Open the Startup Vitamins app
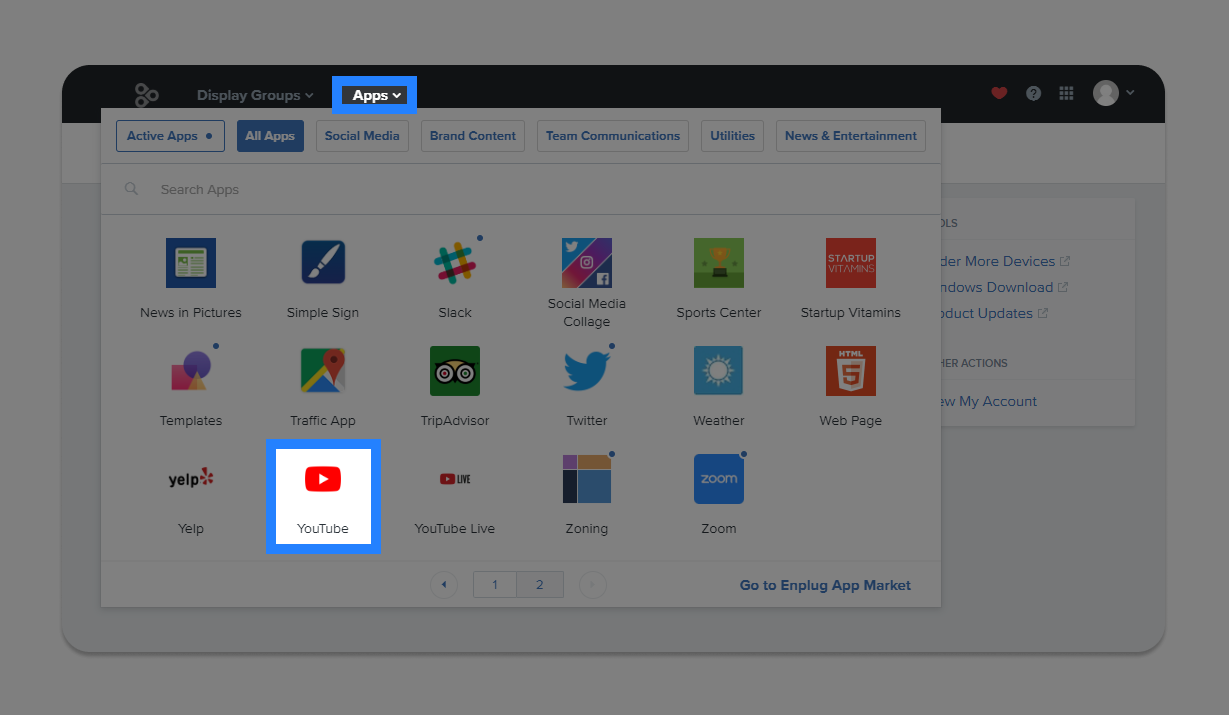This screenshot has height=715, width=1229. click(851, 263)
